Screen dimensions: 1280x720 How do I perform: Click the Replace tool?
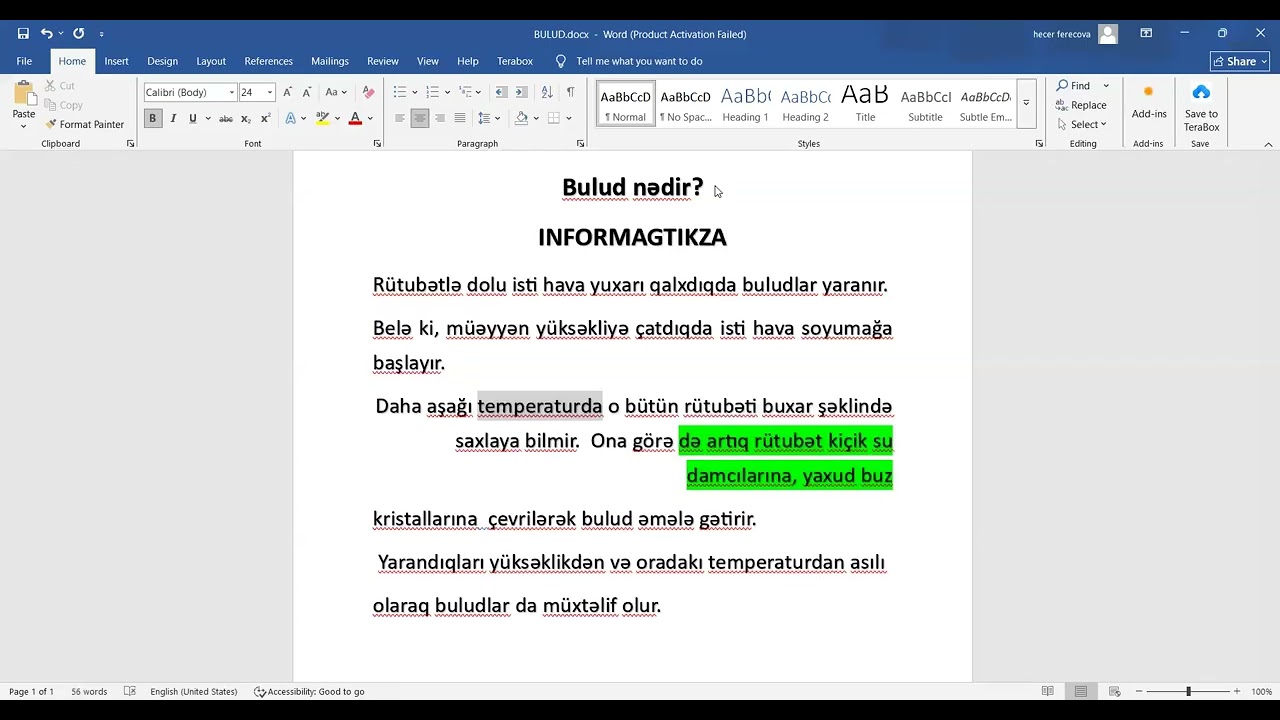(1081, 105)
